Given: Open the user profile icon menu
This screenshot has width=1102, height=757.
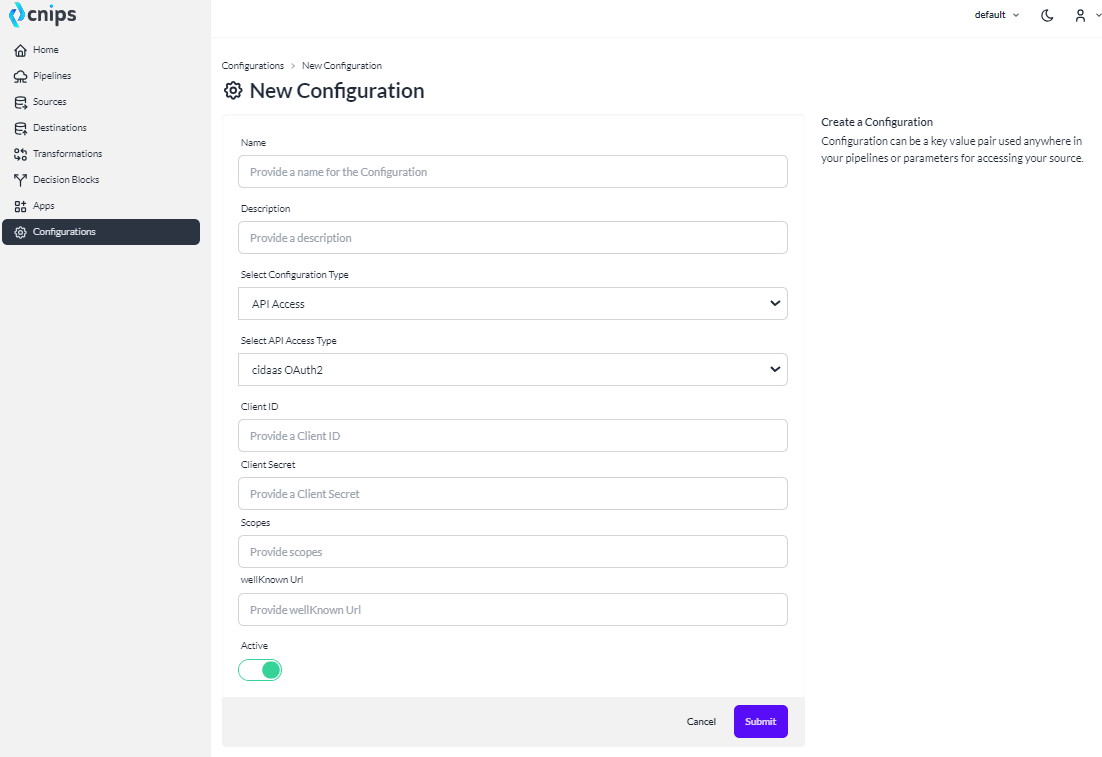Looking at the screenshot, I should pyautogui.click(x=1080, y=15).
